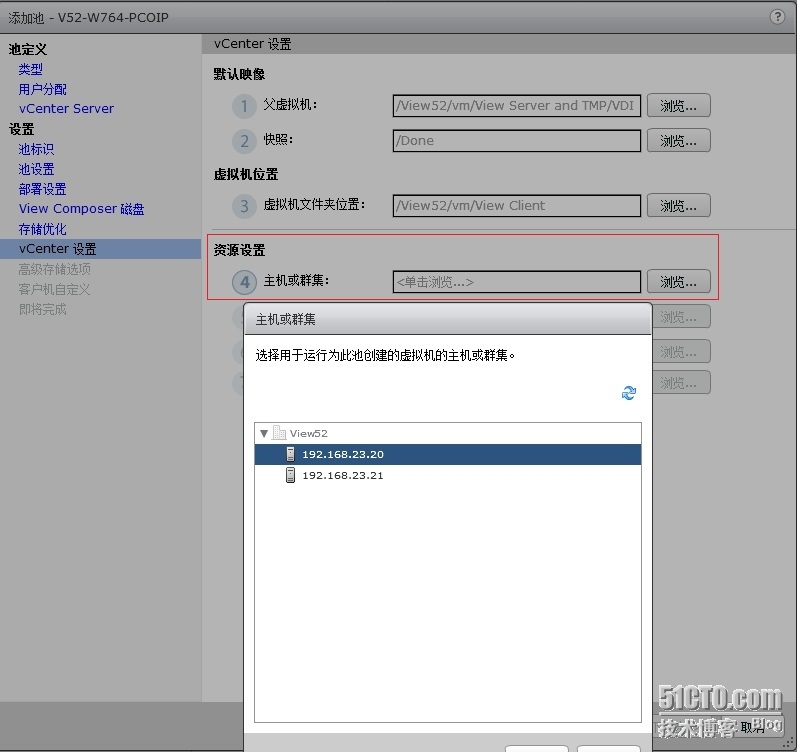Select host 192.168.23.21
Viewport: 797px width, 752px height.
pyautogui.click(x=448, y=475)
